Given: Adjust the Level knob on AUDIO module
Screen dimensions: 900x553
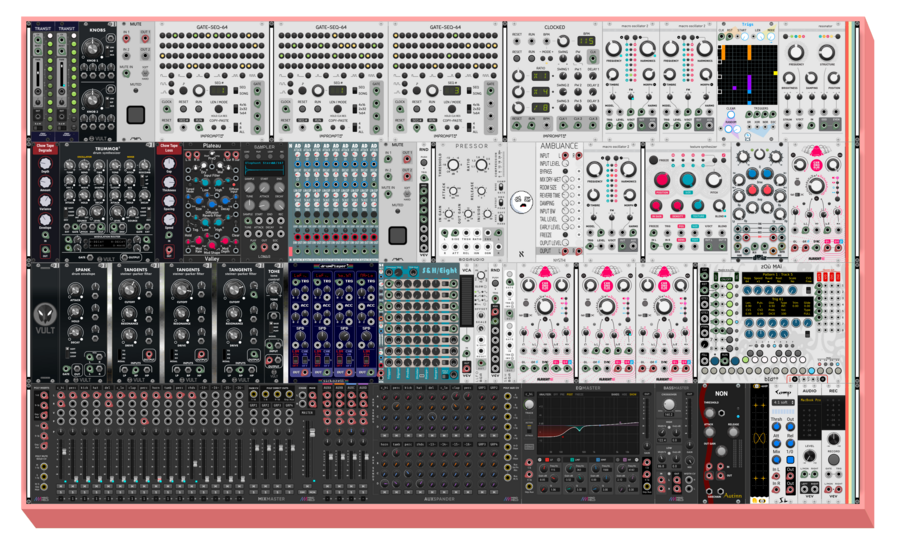Looking at the screenshot, I should (809, 457).
